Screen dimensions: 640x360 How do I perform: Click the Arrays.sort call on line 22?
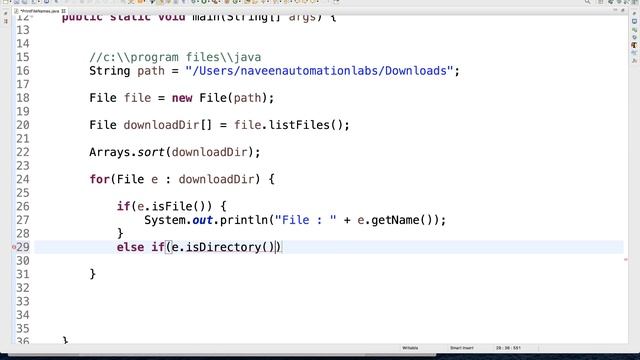tap(127, 152)
